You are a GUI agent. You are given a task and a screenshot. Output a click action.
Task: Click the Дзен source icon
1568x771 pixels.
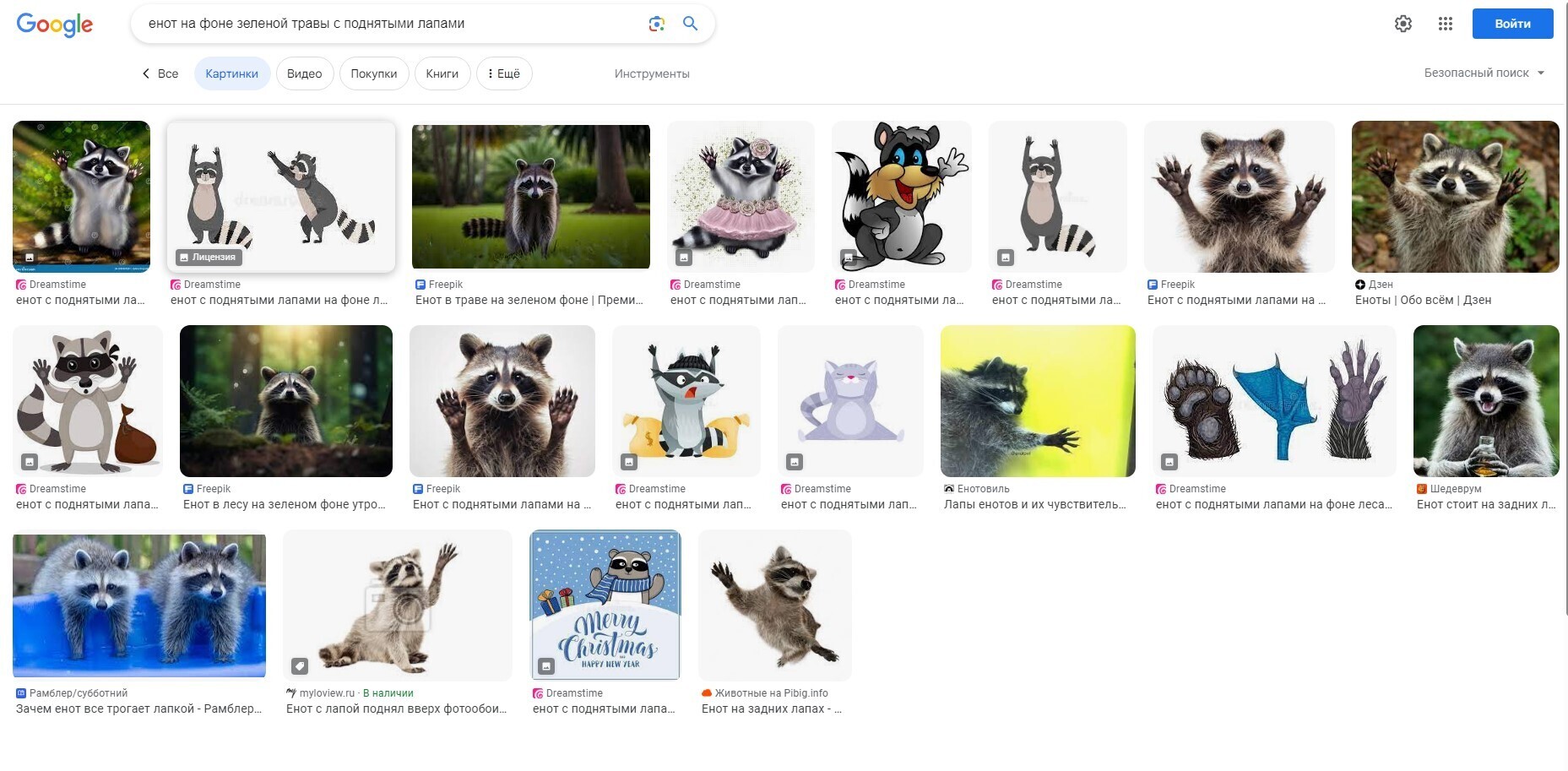click(x=1359, y=285)
